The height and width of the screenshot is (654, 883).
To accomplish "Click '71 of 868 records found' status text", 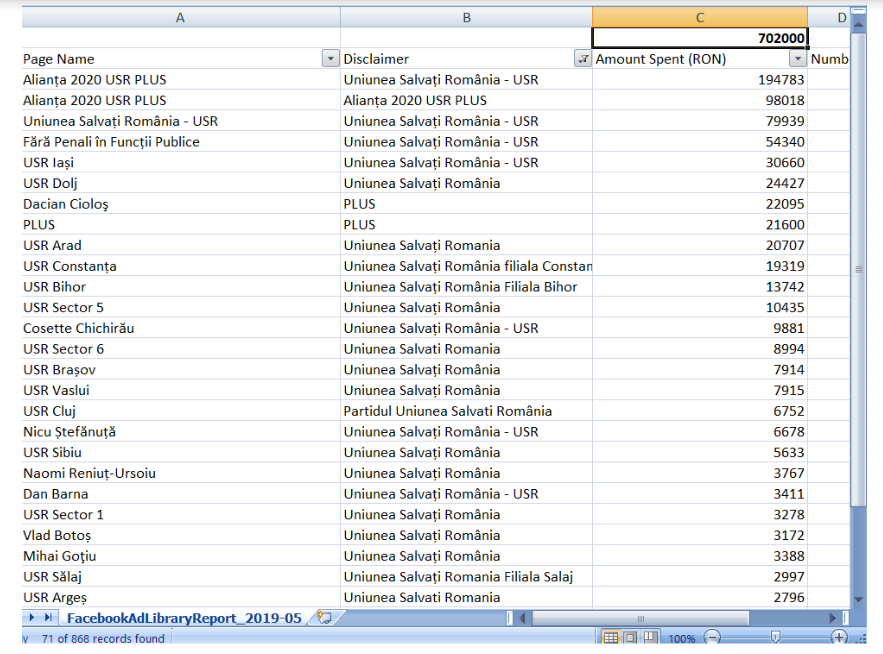I will (103, 638).
